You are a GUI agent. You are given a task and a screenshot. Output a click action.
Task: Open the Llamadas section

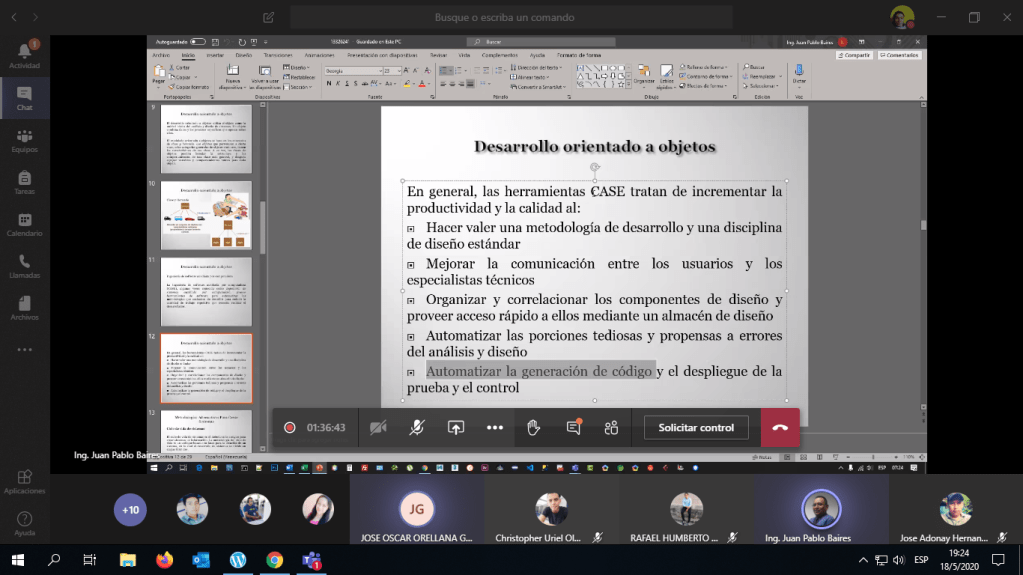[24, 266]
